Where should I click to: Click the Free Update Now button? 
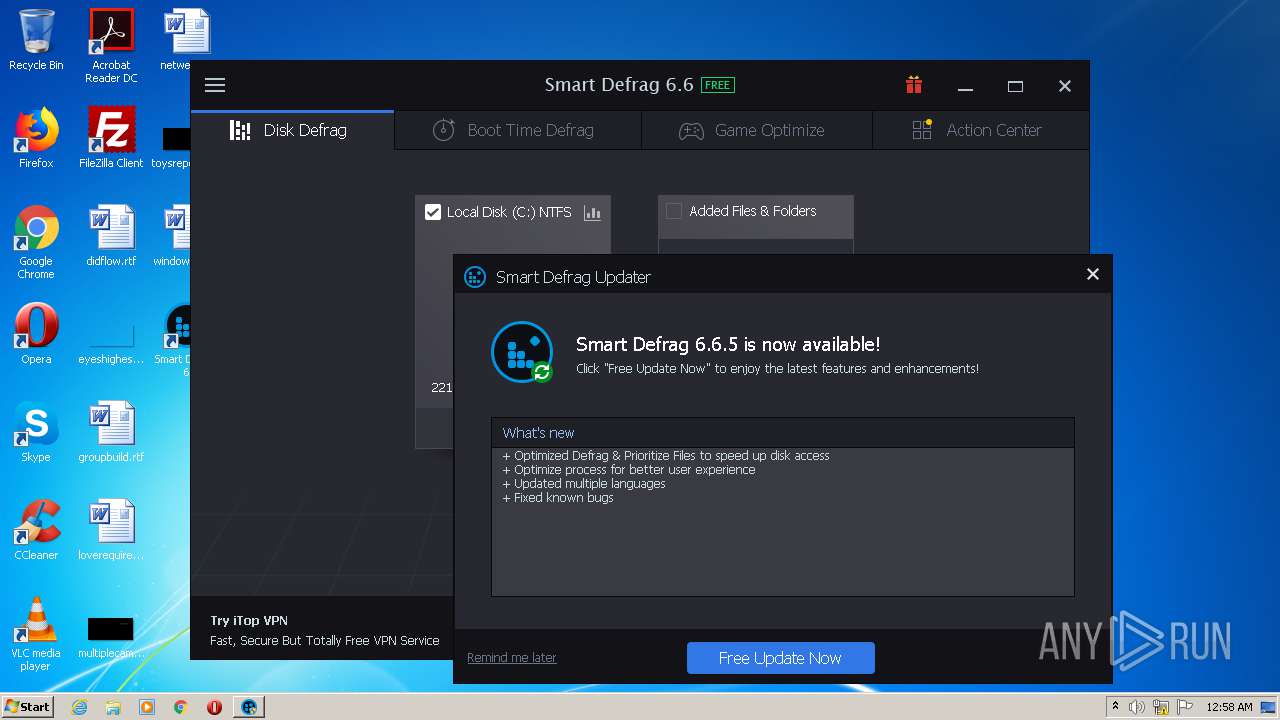(x=780, y=658)
